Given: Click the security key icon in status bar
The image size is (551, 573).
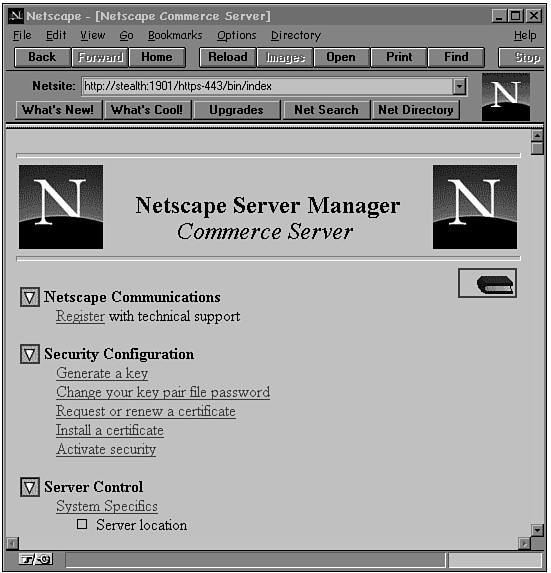Looking at the screenshot, I should point(36,559).
